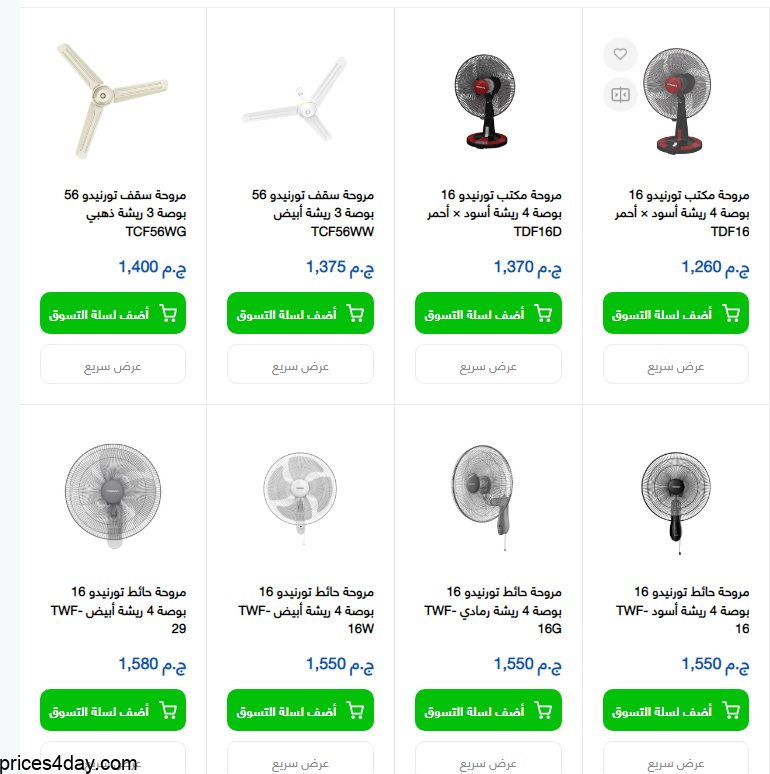The height and width of the screenshot is (774, 770).
Task: Open quick view for TDF16D desk fan
Action: (488, 364)
